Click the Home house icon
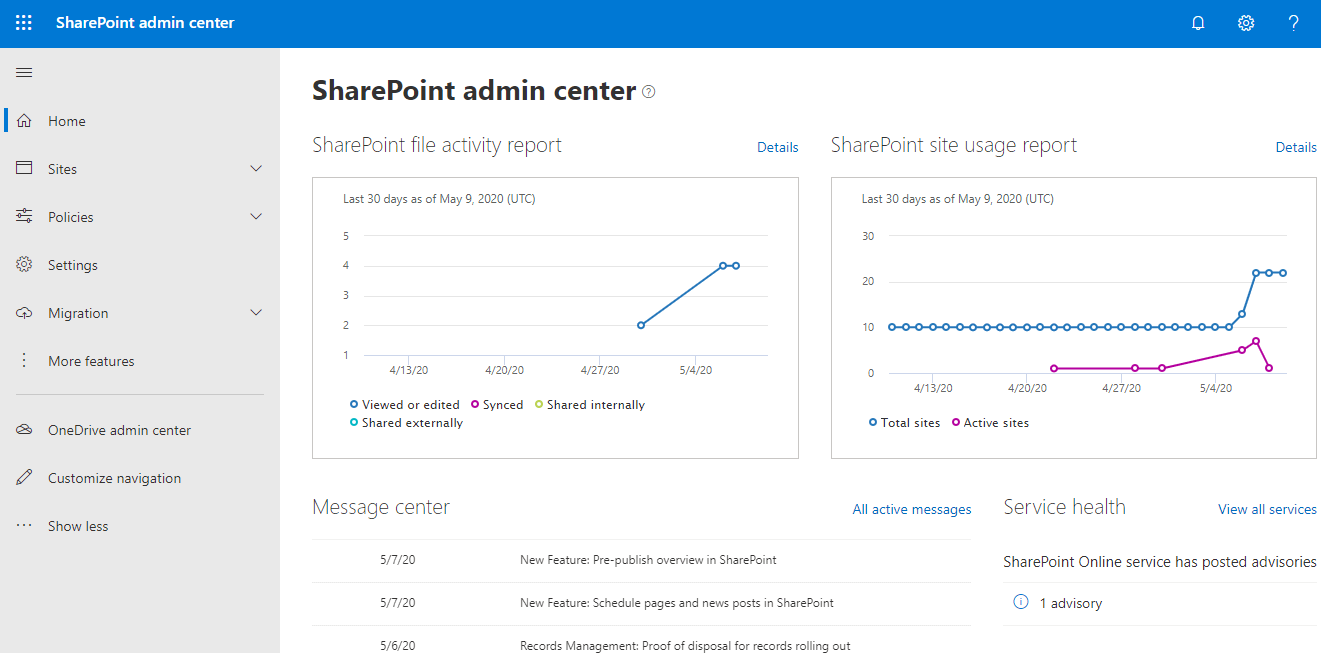Image resolution: width=1321 pixels, height=653 pixels. [25, 121]
